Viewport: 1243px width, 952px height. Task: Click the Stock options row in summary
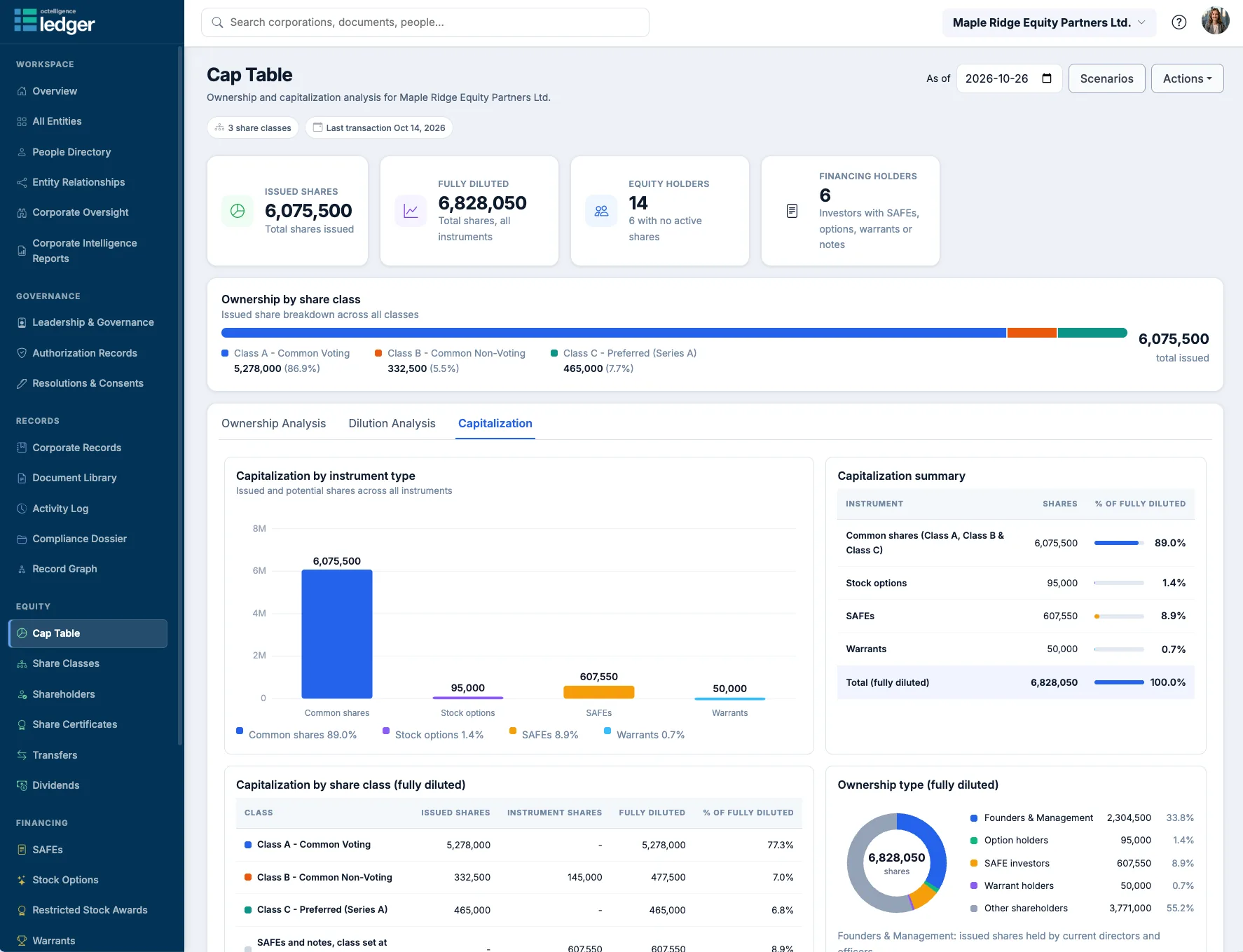tap(1015, 583)
